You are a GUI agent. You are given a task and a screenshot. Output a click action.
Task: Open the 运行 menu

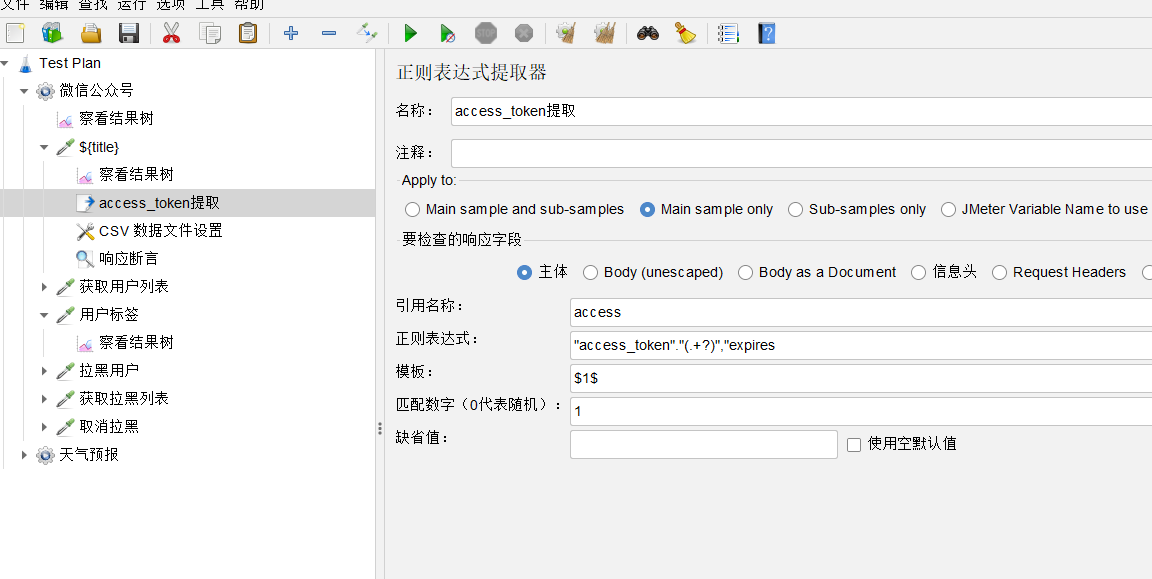(x=131, y=5)
